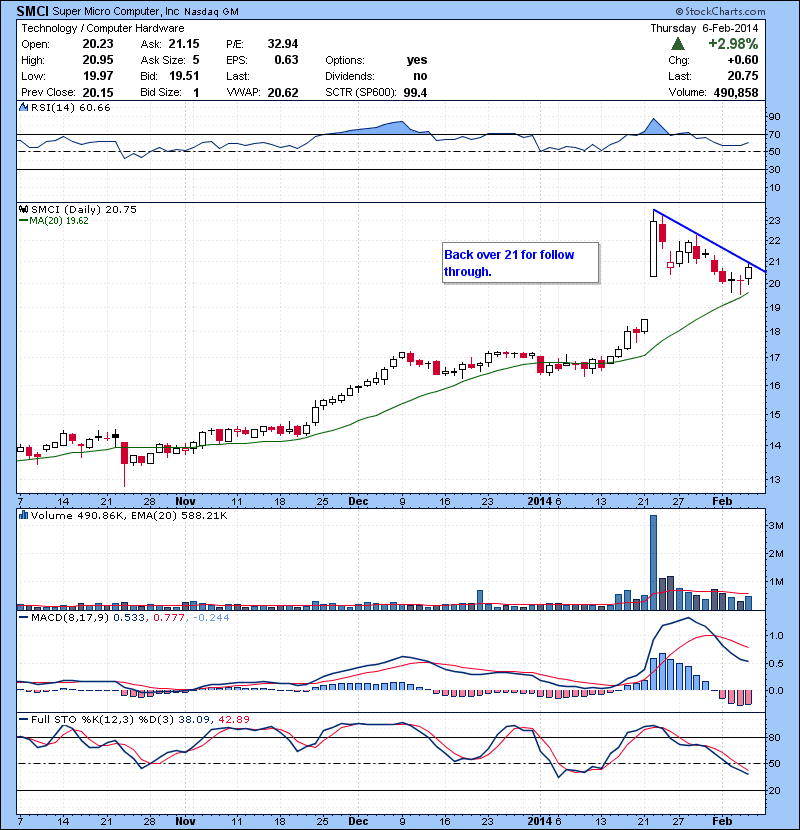800x830 pixels.
Task: Click the Nov label on price axis
Action: (x=185, y=501)
